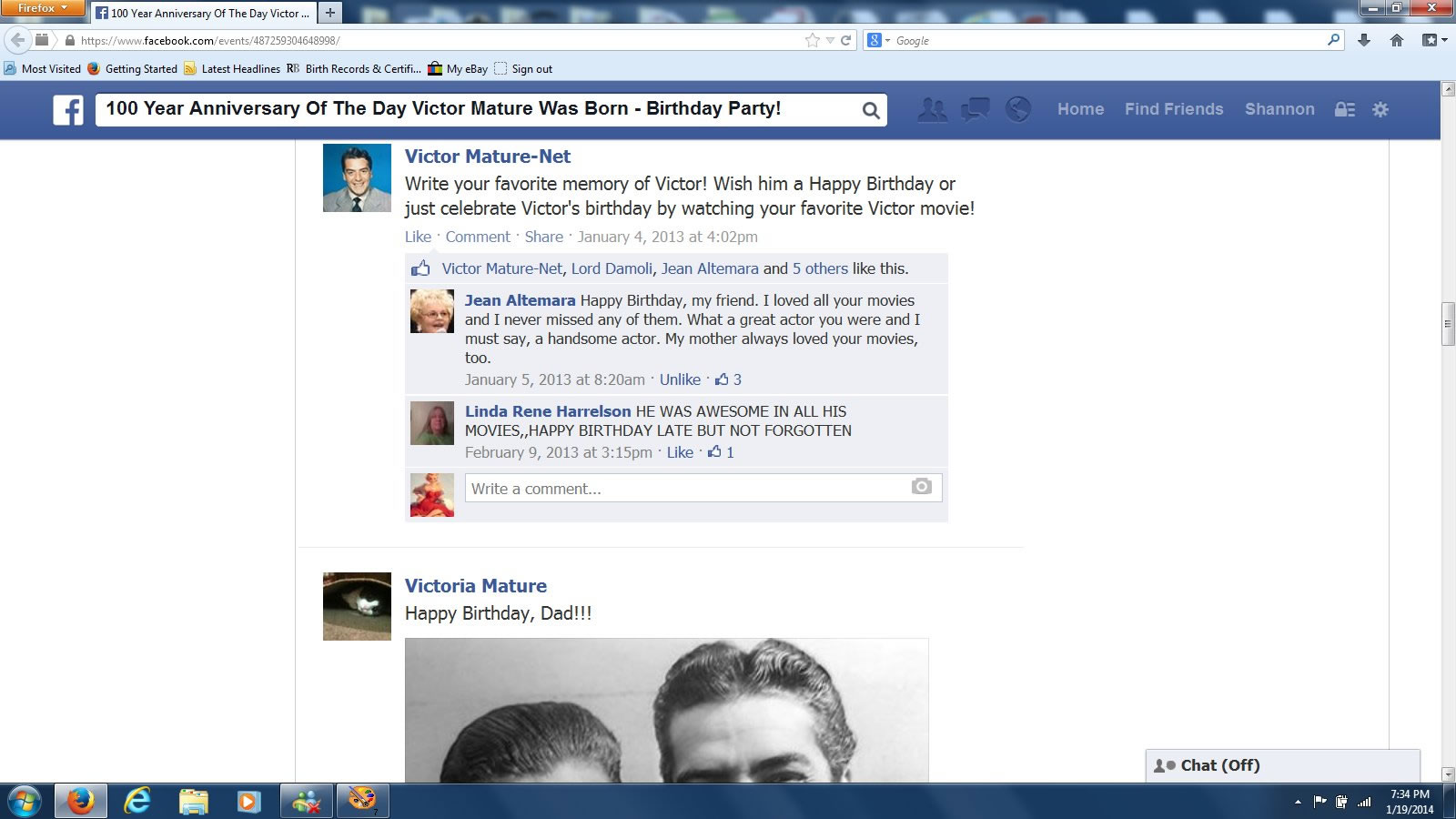Viewport: 1456px width, 819px height.
Task: Click Victoria Mature's cat profile thumbnail
Action: pos(357,606)
